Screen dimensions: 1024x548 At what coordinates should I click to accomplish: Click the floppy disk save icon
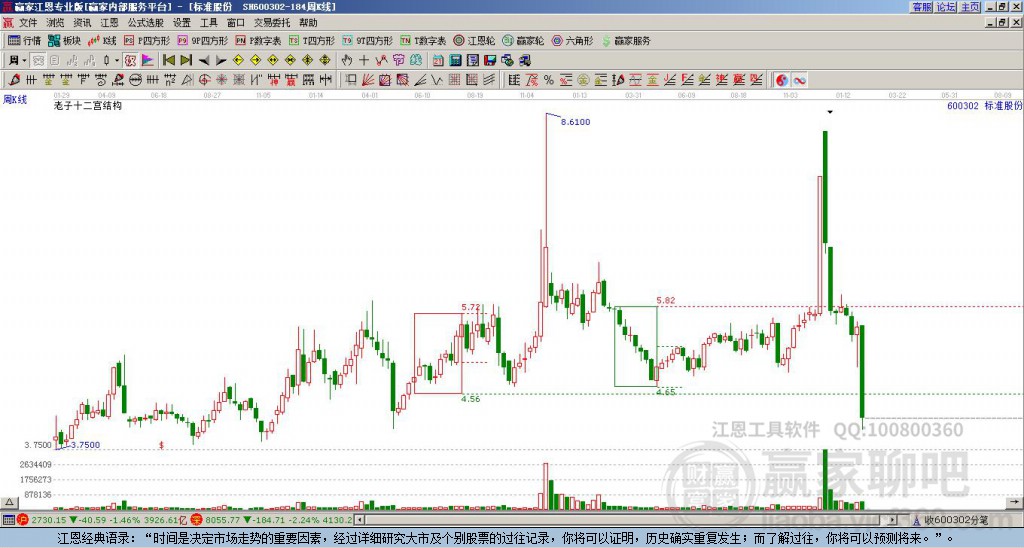[490, 61]
